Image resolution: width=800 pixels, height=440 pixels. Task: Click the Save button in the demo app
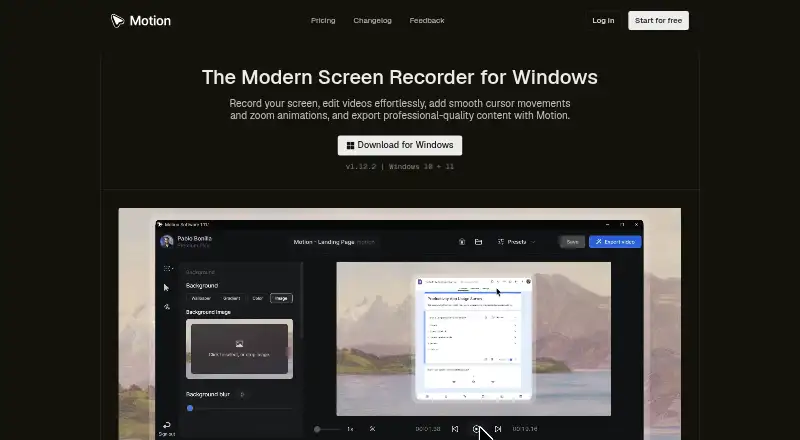point(572,242)
